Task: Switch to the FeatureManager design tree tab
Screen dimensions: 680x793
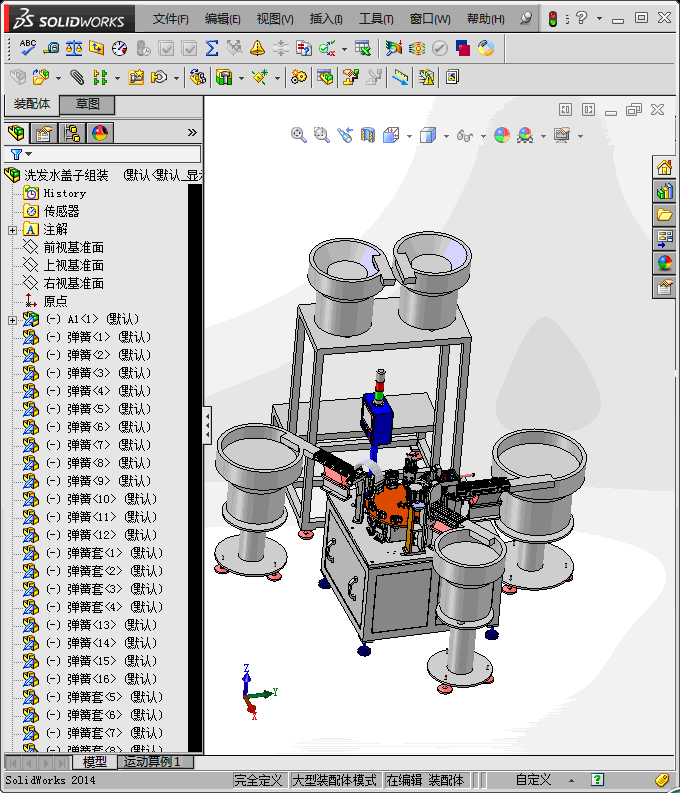Action: point(16,133)
